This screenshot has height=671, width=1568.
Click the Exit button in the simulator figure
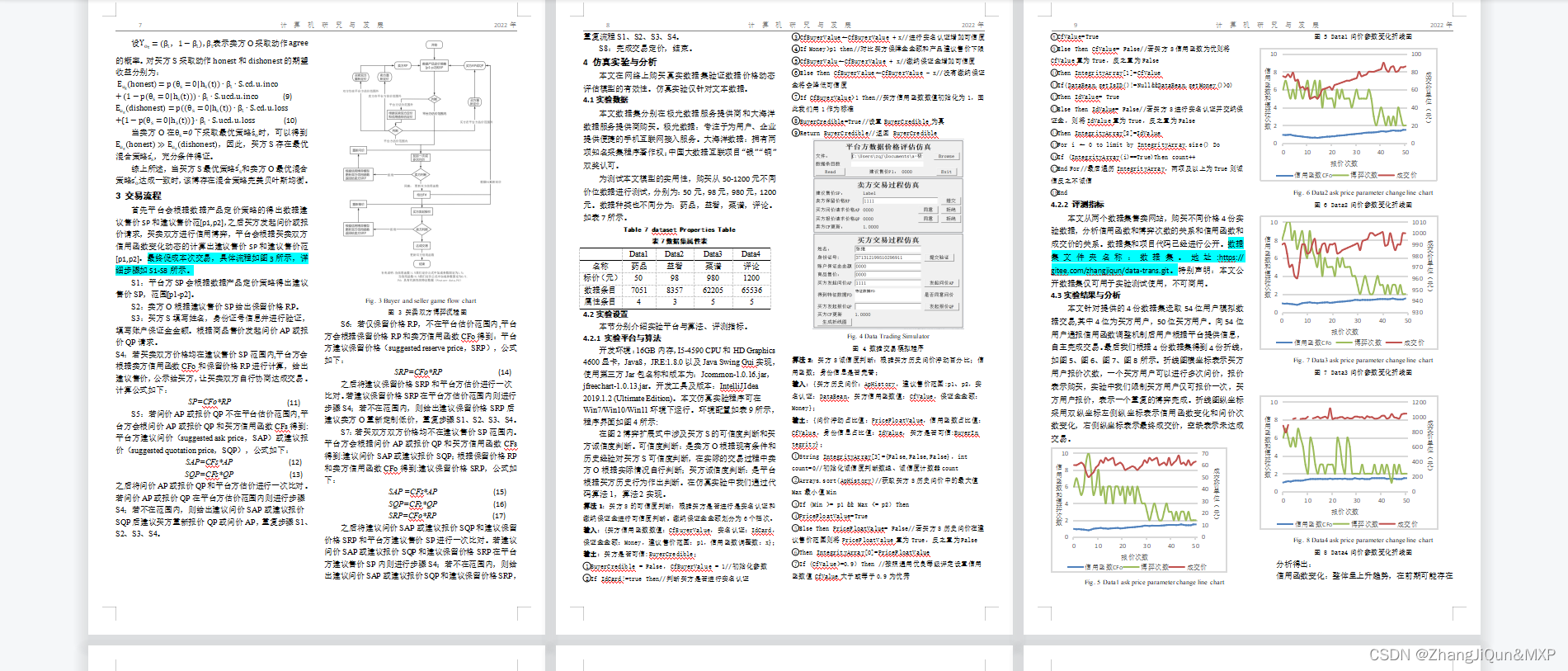coord(946,172)
